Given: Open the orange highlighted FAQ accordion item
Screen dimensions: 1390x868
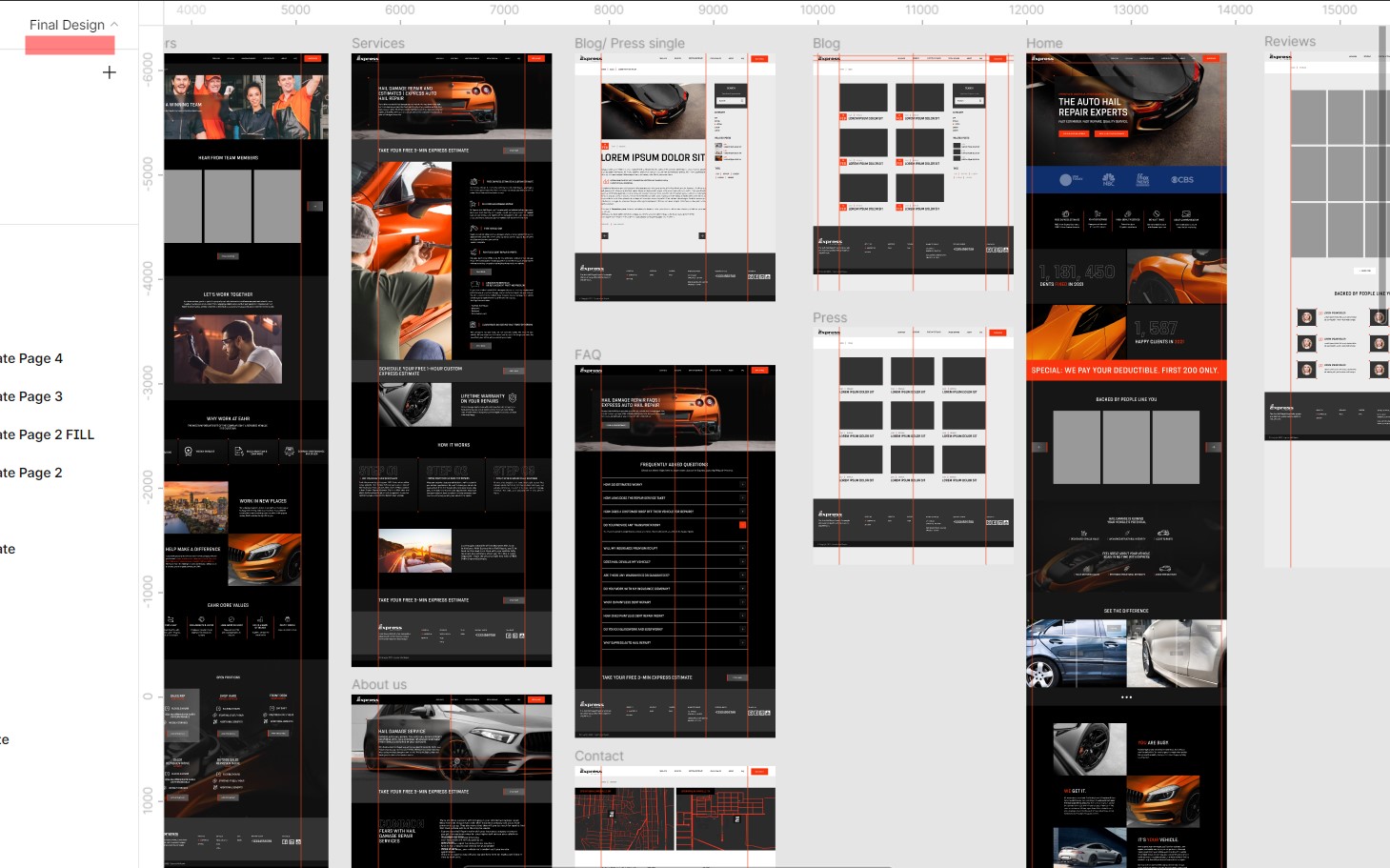Looking at the screenshot, I should tap(742, 525).
